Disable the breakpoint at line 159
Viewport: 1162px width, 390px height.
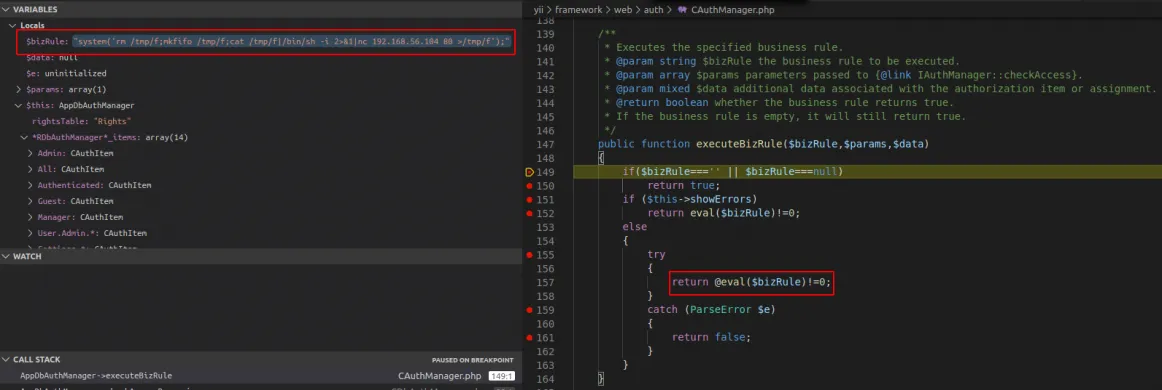[x=529, y=310]
